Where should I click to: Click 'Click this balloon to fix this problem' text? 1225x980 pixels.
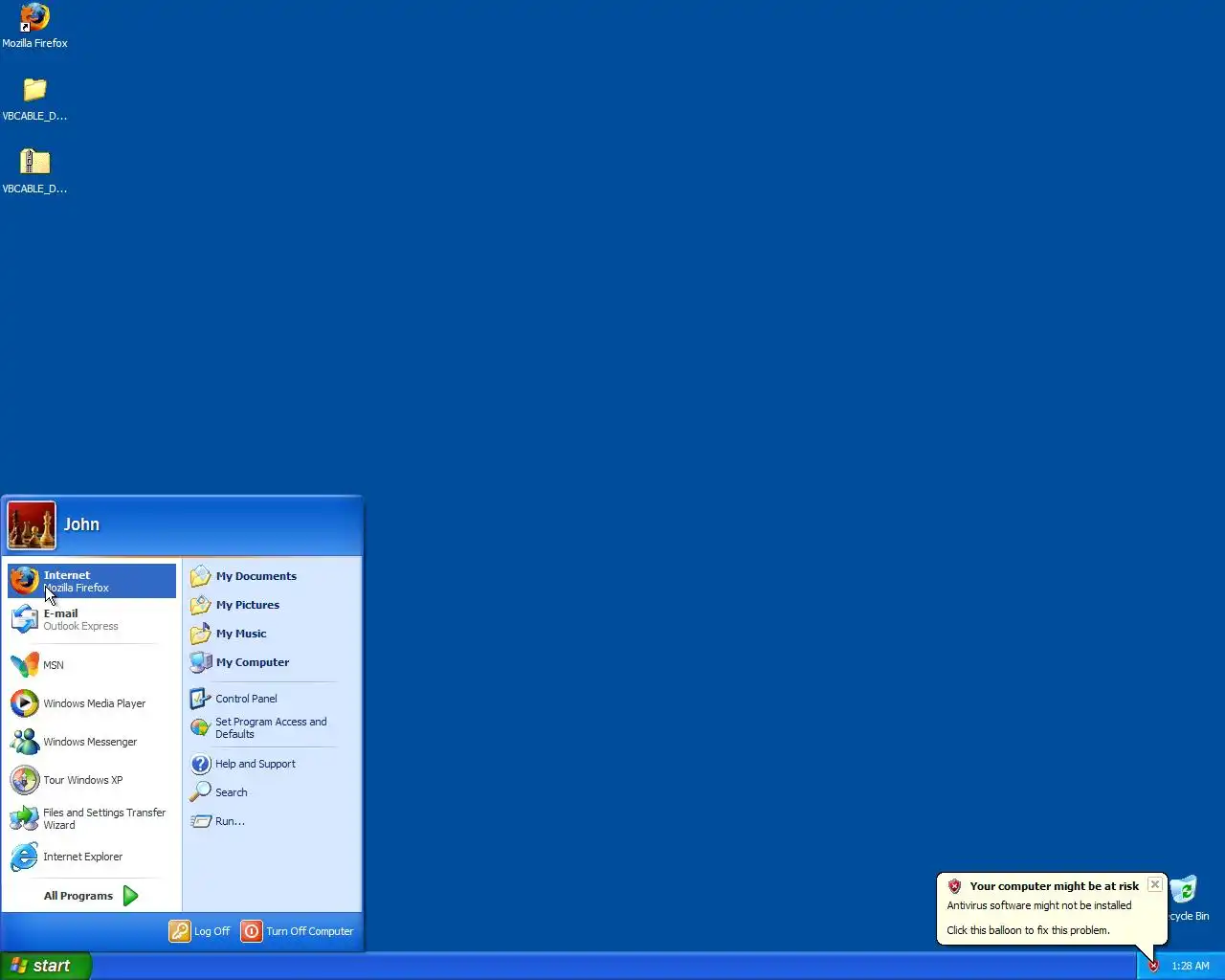click(1028, 930)
